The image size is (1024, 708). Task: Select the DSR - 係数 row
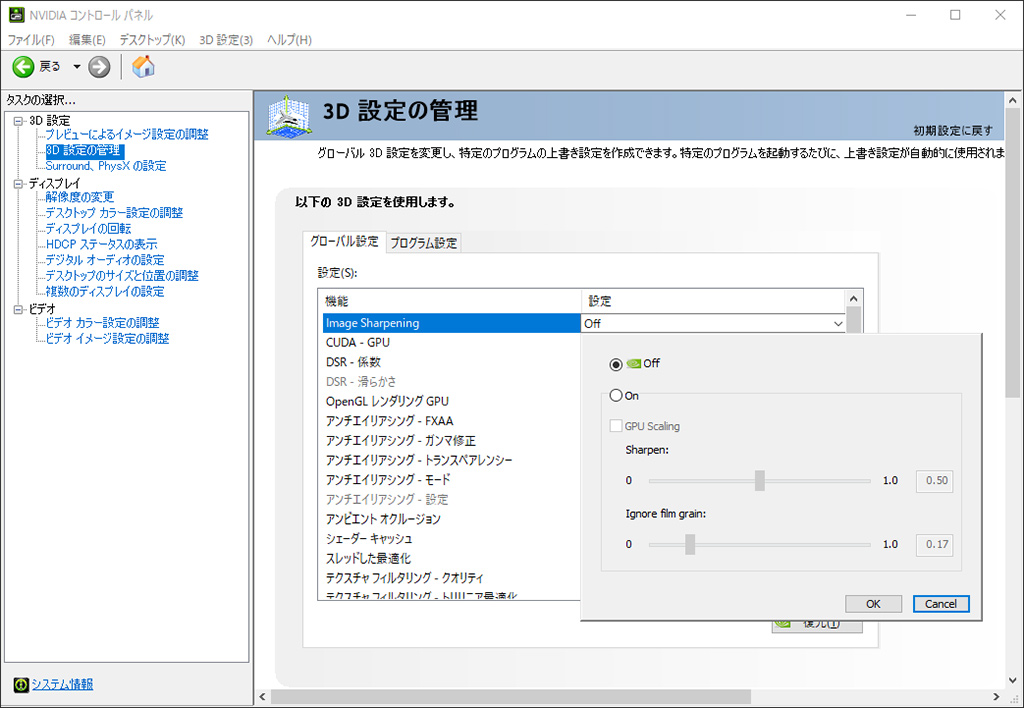(451, 362)
